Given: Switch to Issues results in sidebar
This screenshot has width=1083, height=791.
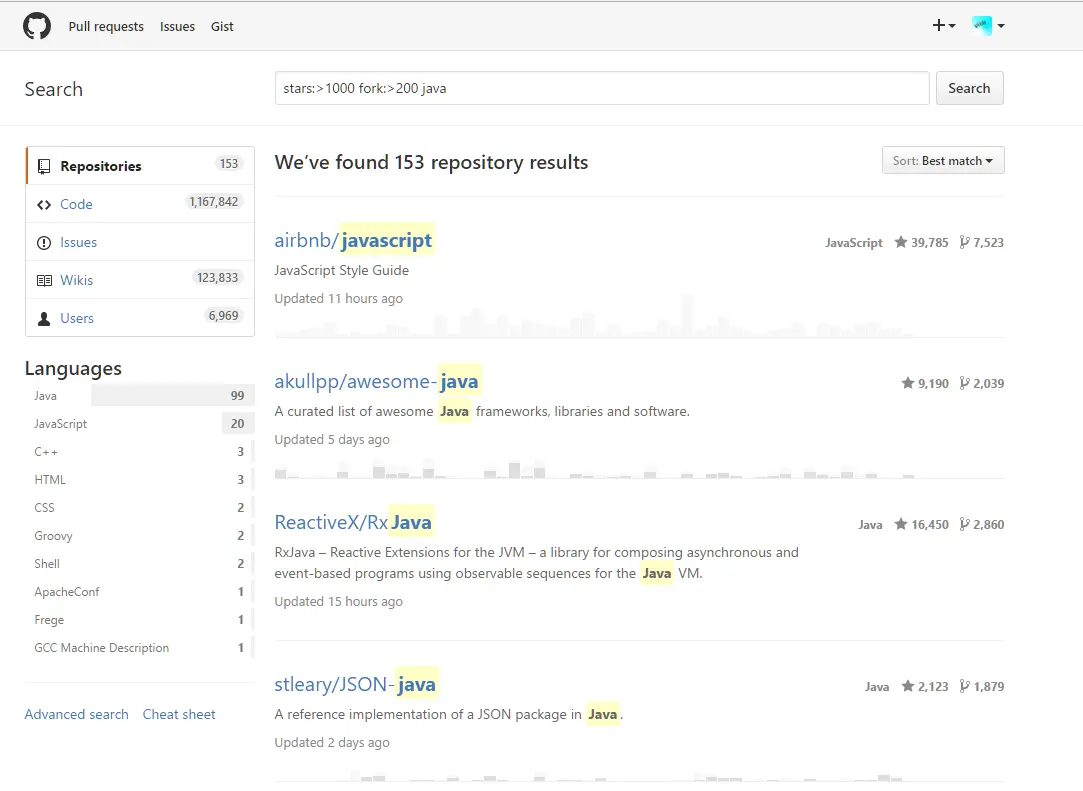Looking at the screenshot, I should (140, 242).
